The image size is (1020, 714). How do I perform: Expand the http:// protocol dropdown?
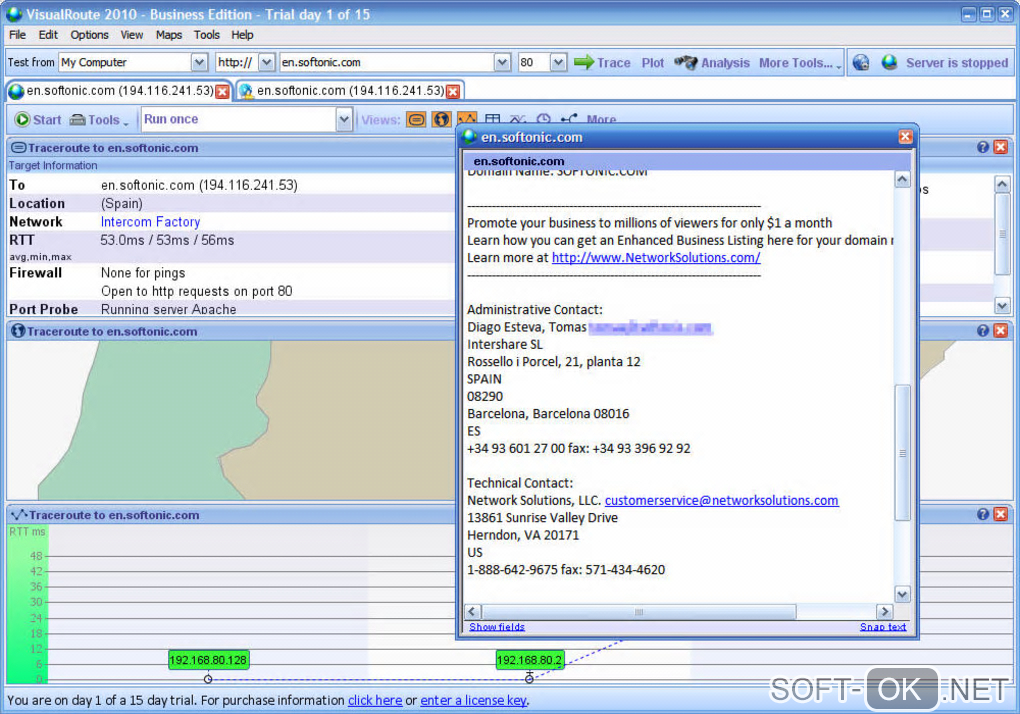(x=267, y=62)
